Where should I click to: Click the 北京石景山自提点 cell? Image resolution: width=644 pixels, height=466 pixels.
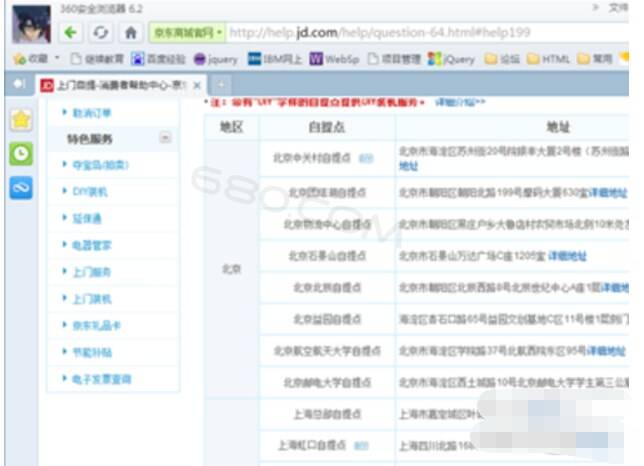pos(327,256)
